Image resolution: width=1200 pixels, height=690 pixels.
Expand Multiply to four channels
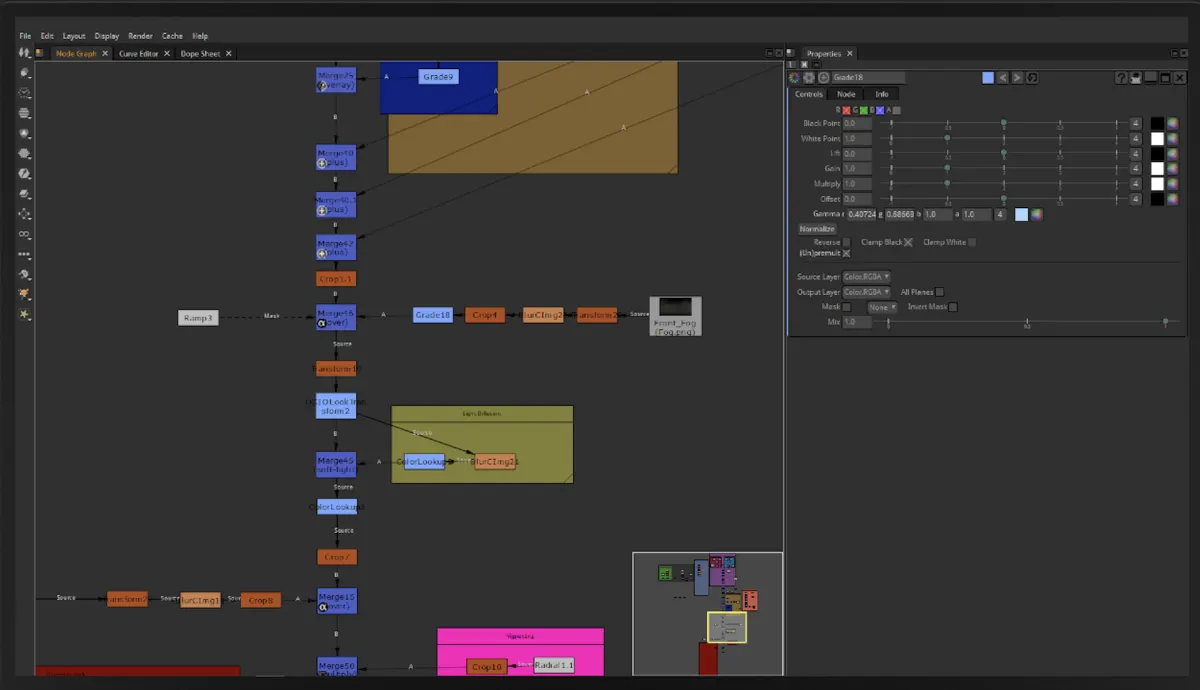pyautogui.click(x=1135, y=184)
